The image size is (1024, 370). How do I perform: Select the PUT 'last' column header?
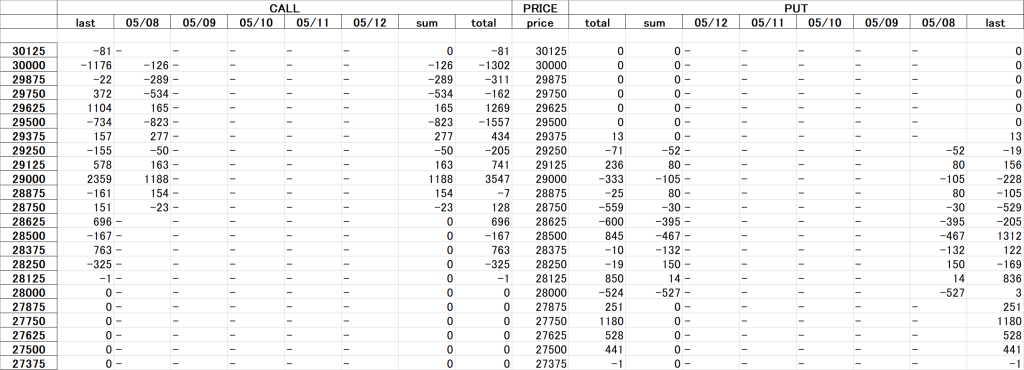[995, 23]
